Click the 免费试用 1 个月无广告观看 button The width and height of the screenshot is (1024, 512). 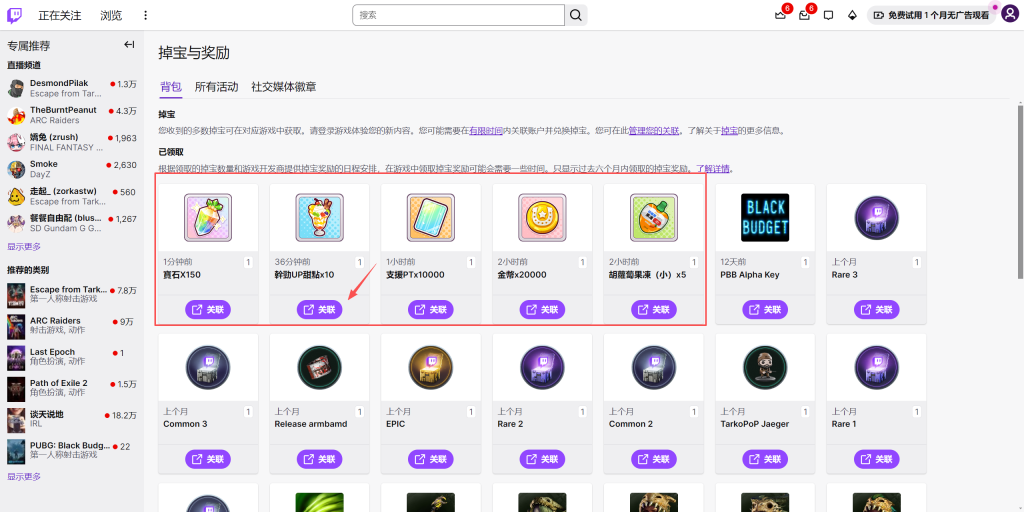tap(929, 15)
